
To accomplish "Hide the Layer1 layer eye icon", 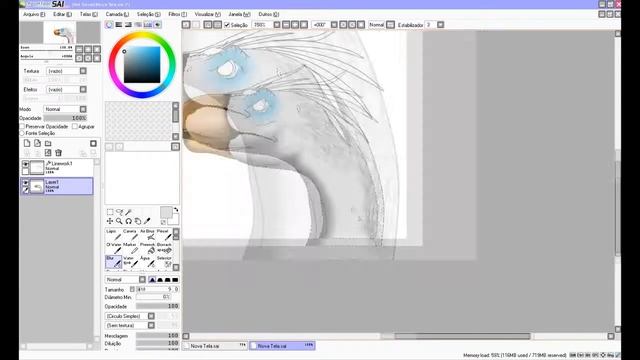I will 25,182.
